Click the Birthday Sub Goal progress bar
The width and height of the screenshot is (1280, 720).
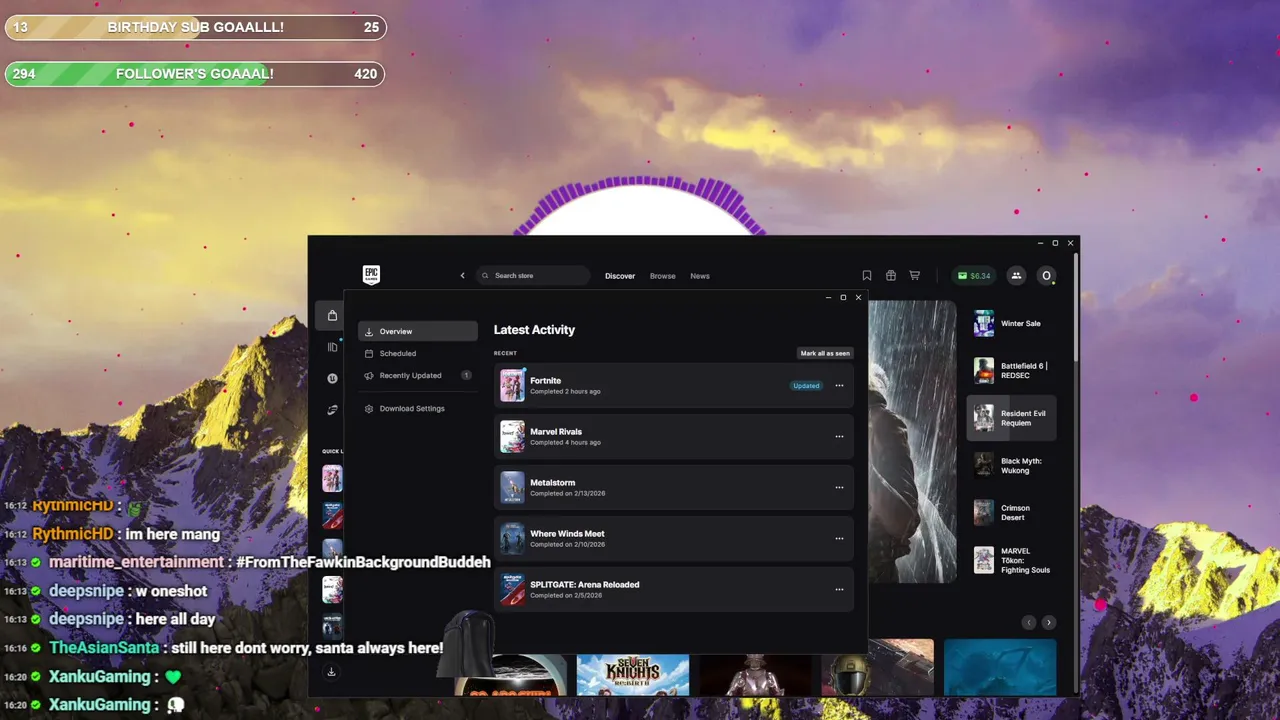(x=195, y=27)
